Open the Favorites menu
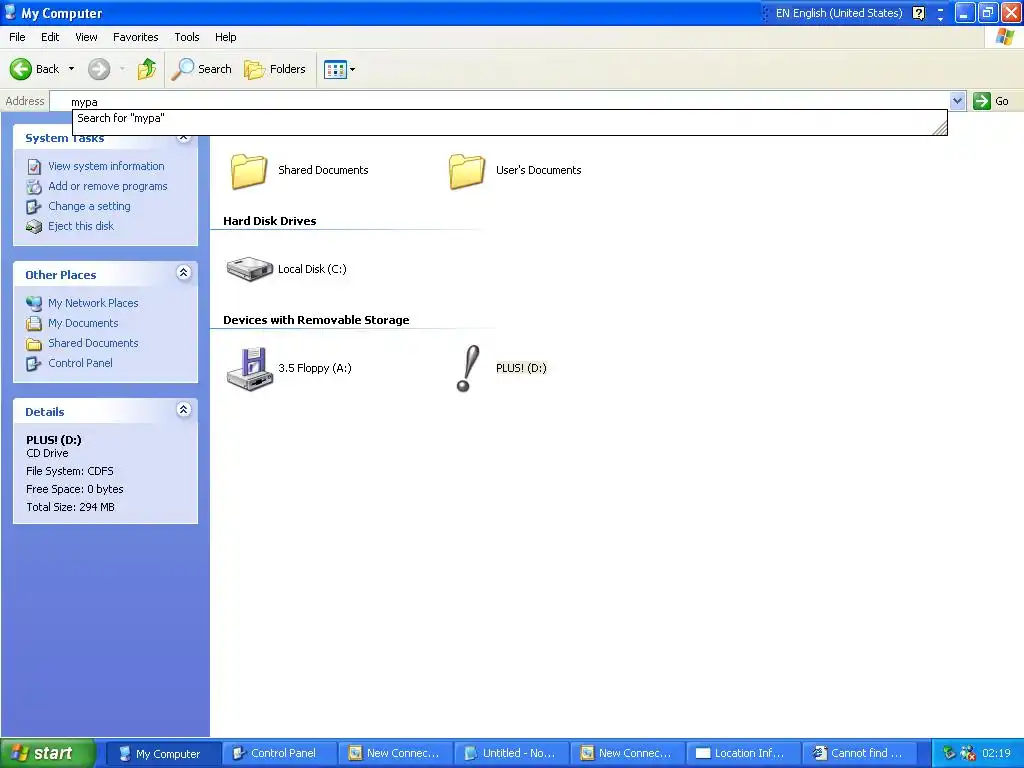The height and width of the screenshot is (768, 1024). [135, 37]
